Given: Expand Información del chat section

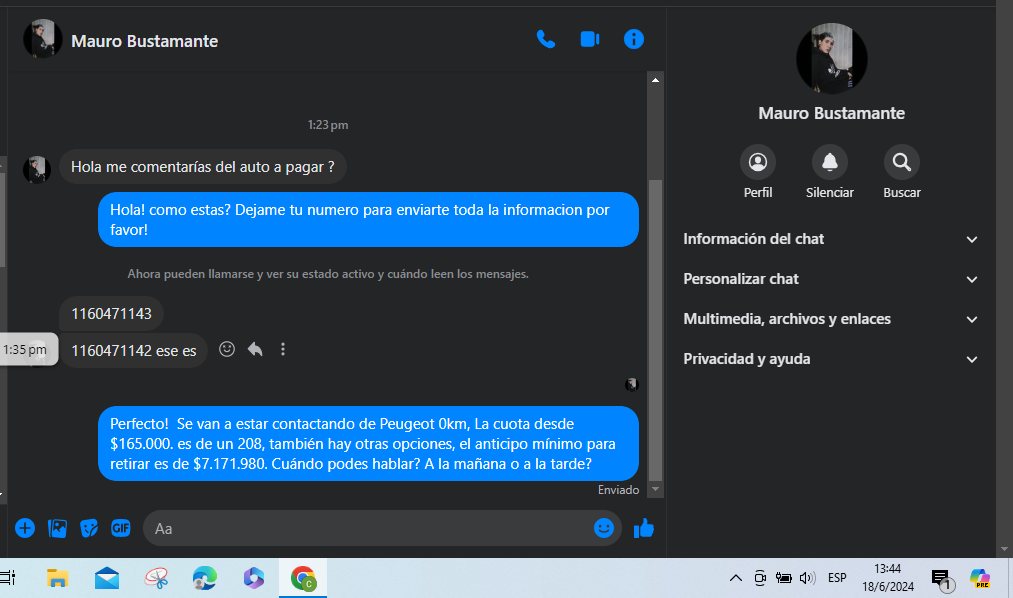Looking at the screenshot, I should [x=831, y=239].
